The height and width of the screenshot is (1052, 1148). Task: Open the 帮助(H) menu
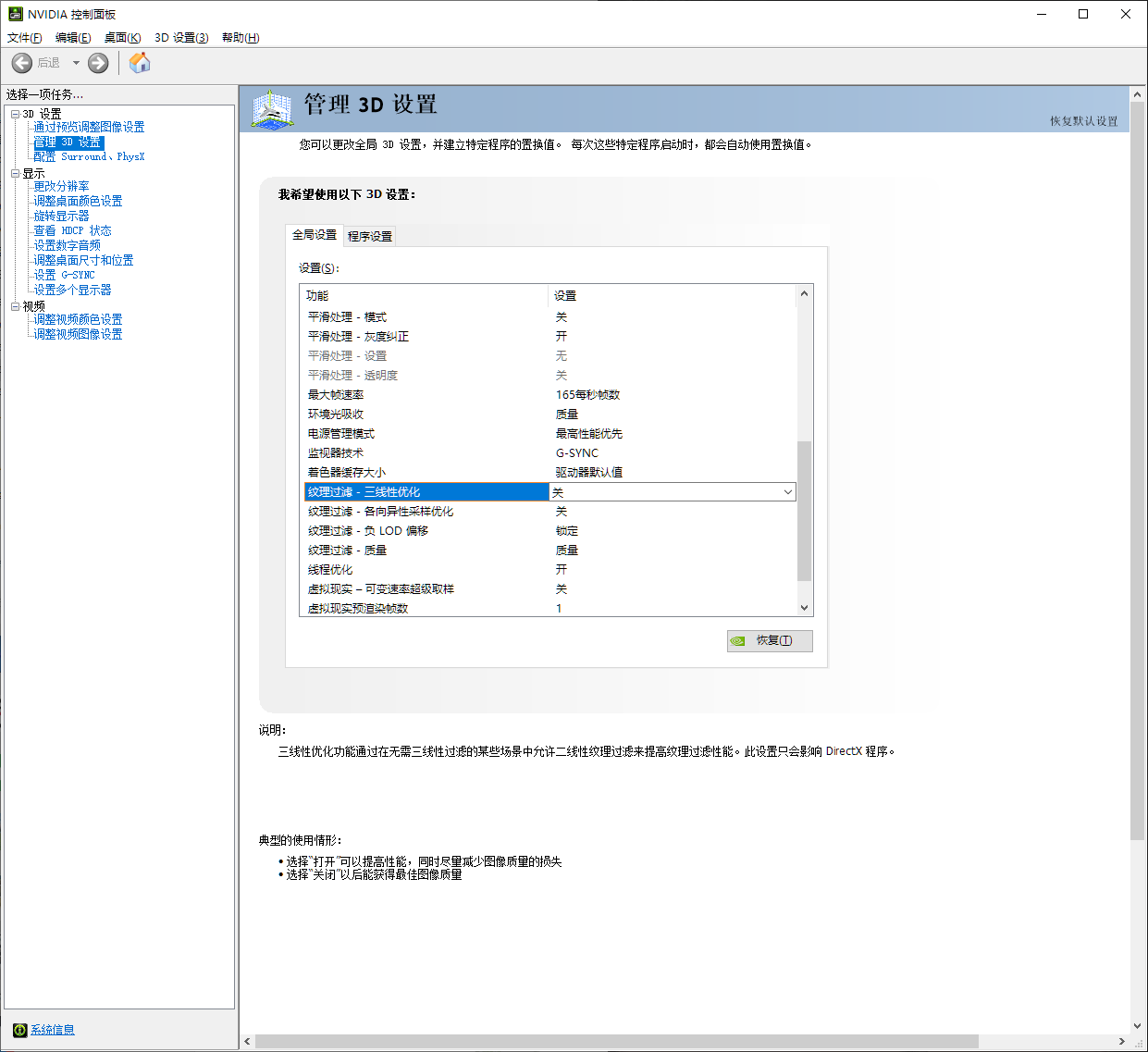point(241,38)
